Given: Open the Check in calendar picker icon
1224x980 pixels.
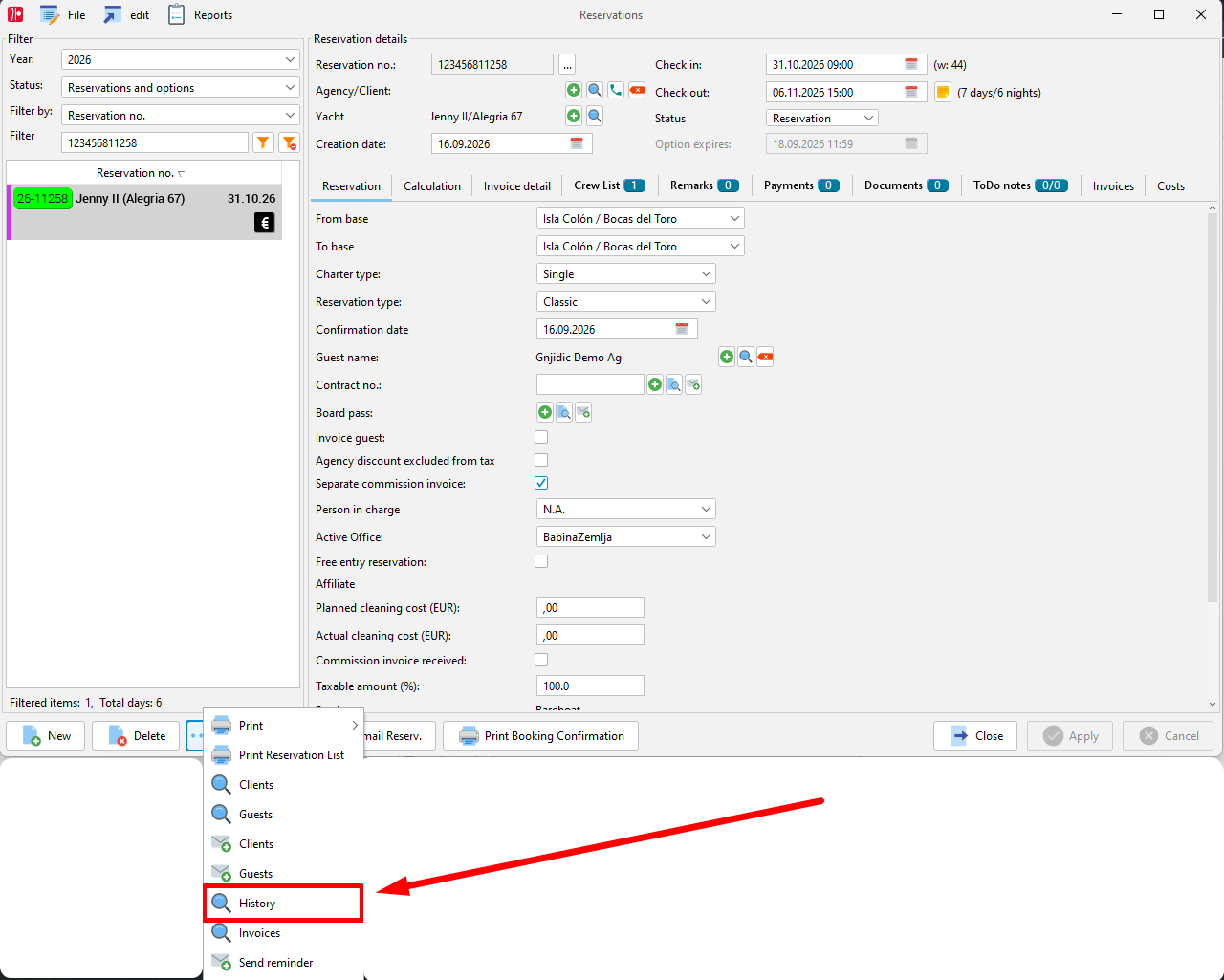Looking at the screenshot, I should [911, 64].
